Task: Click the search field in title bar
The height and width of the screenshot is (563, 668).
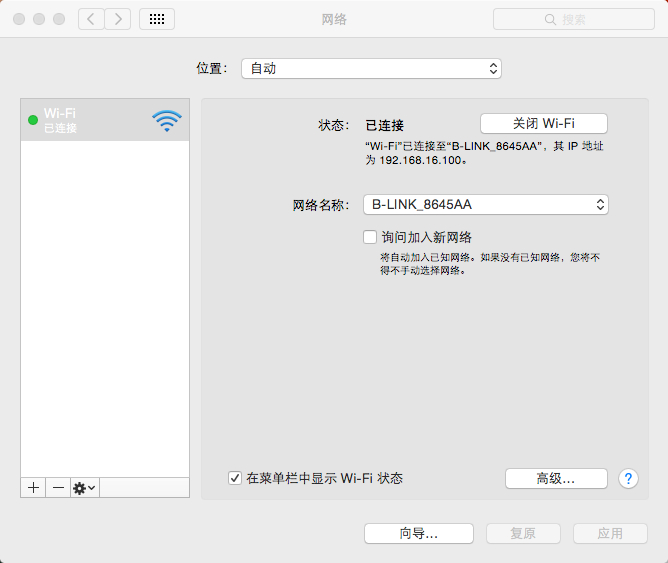Action: (x=573, y=19)
